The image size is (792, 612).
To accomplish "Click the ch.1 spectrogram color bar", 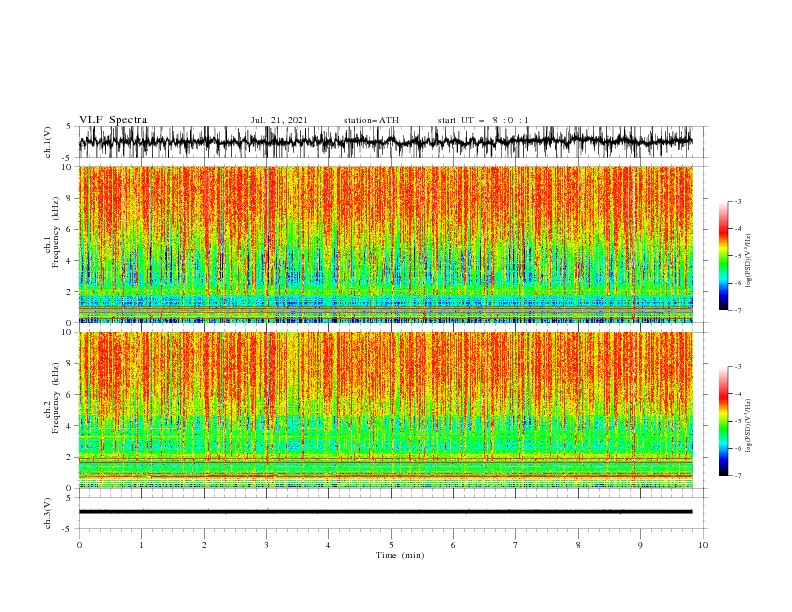I will click(723, 256).
